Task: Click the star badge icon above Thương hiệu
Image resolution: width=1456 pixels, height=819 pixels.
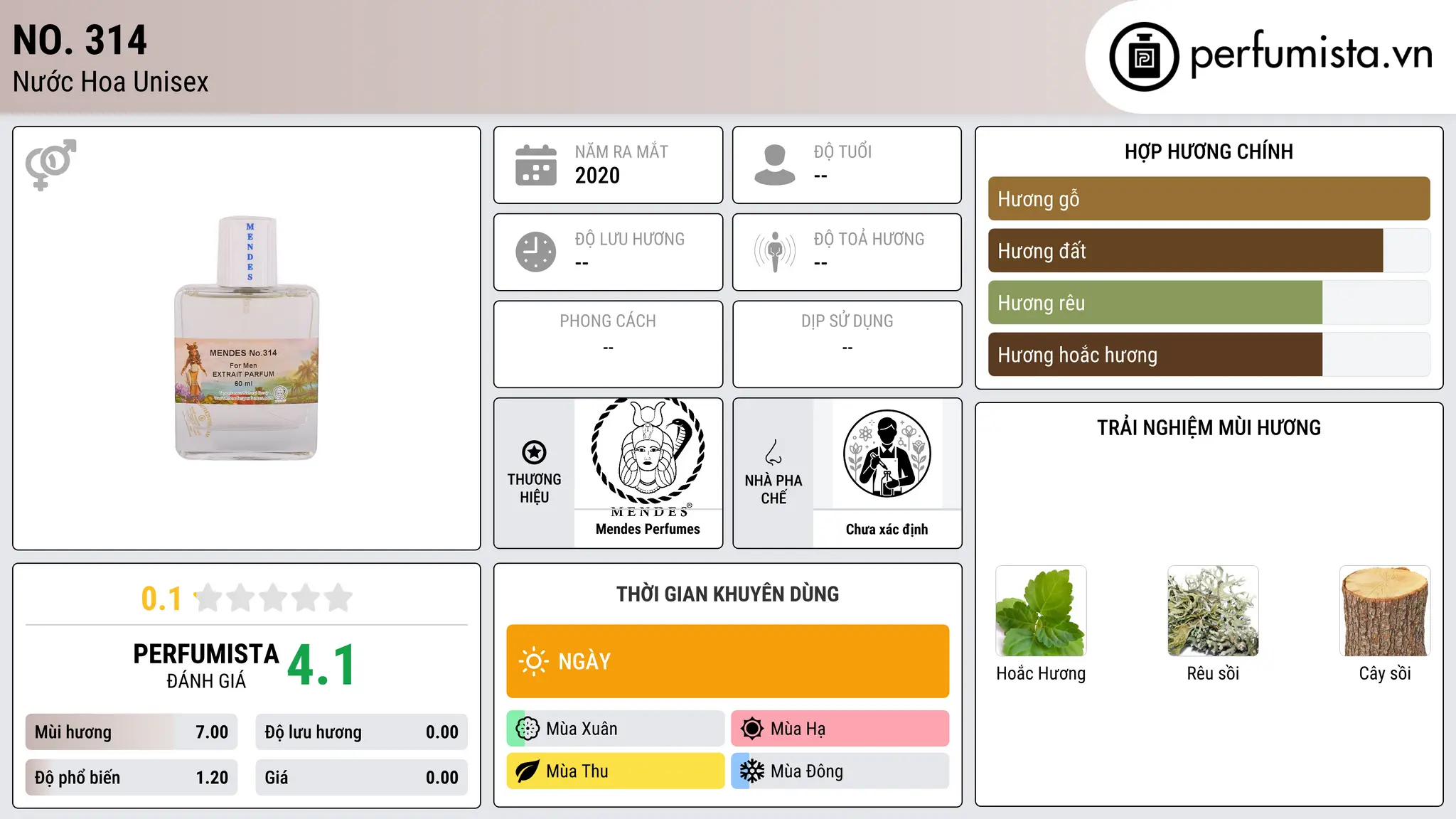Action: pyautogui.click(x=534, y=452)
